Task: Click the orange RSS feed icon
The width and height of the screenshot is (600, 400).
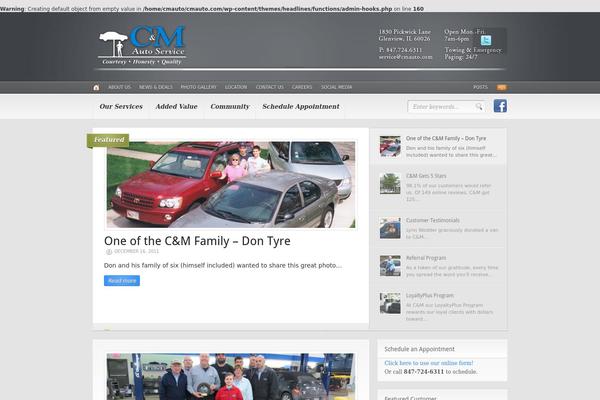Action: (502, 87)
